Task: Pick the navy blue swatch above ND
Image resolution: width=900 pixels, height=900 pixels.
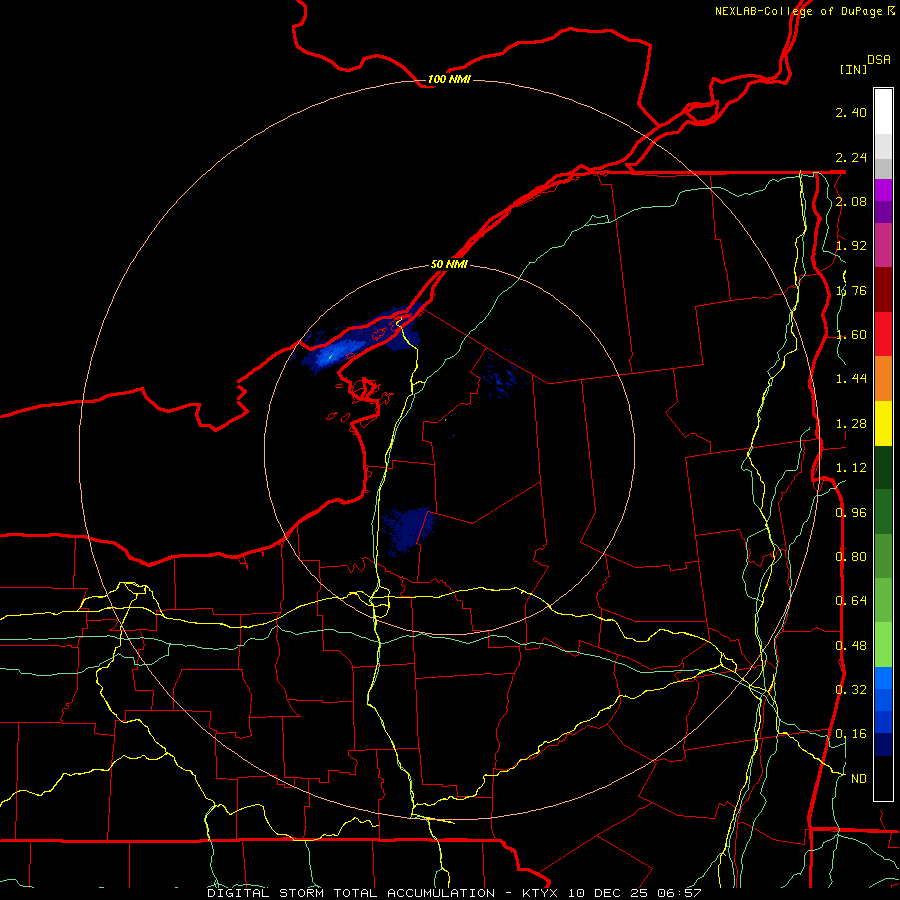Action: pyautogui.click(x=883, y=744)
